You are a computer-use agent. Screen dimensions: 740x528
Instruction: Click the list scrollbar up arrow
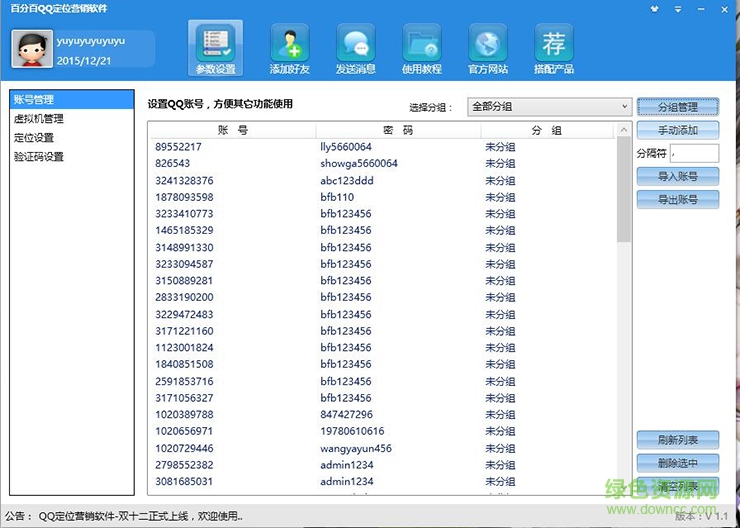pyautogui.click(x=623, y=130)
